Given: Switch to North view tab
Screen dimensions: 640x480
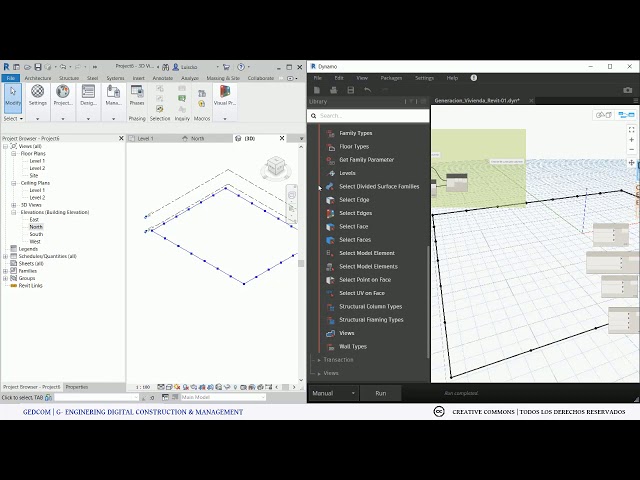Looking at the screenshot, I should pyautogui.click(x=198, y=139).
